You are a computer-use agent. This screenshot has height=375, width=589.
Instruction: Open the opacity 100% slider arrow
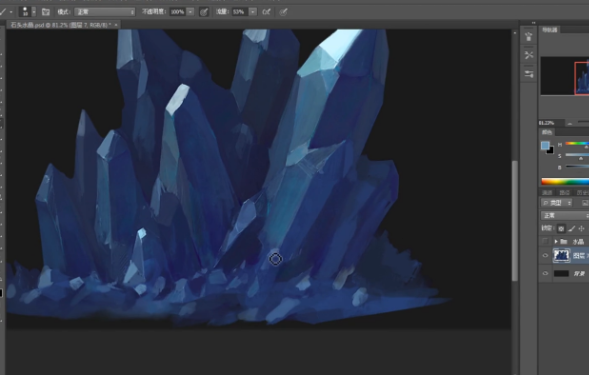coord(190,12)
